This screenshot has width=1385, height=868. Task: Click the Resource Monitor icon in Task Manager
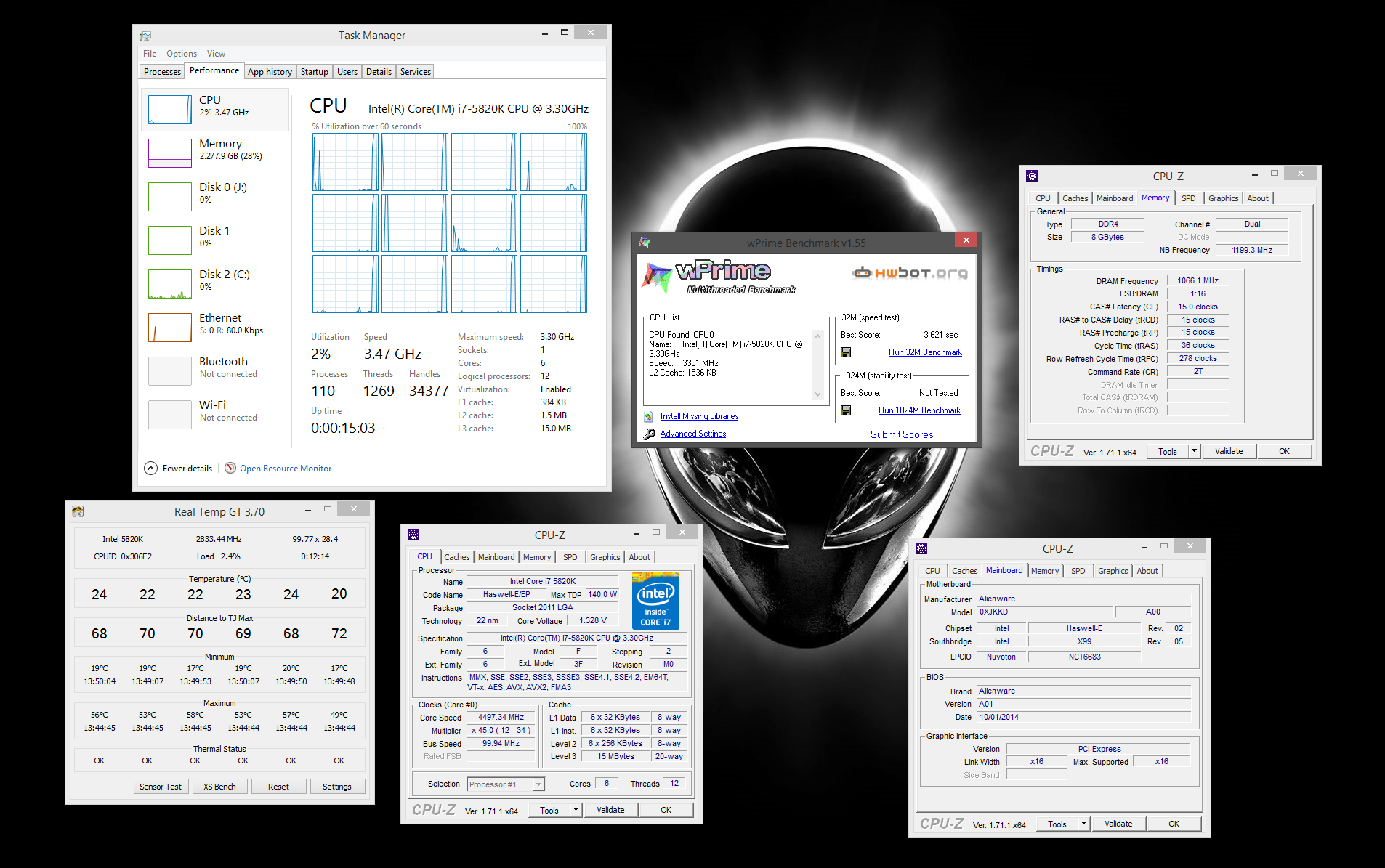pyautogui.click(x=230, y=468)
